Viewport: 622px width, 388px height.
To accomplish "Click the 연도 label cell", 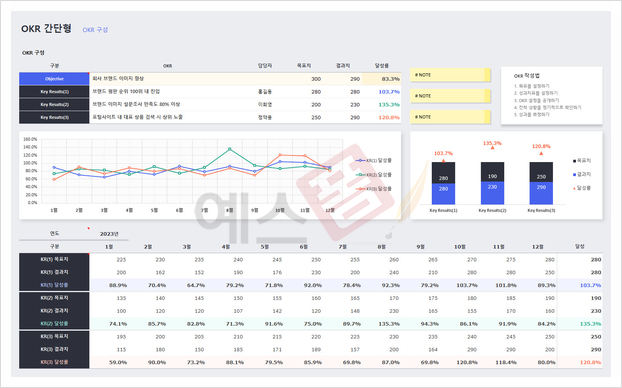I will pyautogui.click(x=54, y=234).
